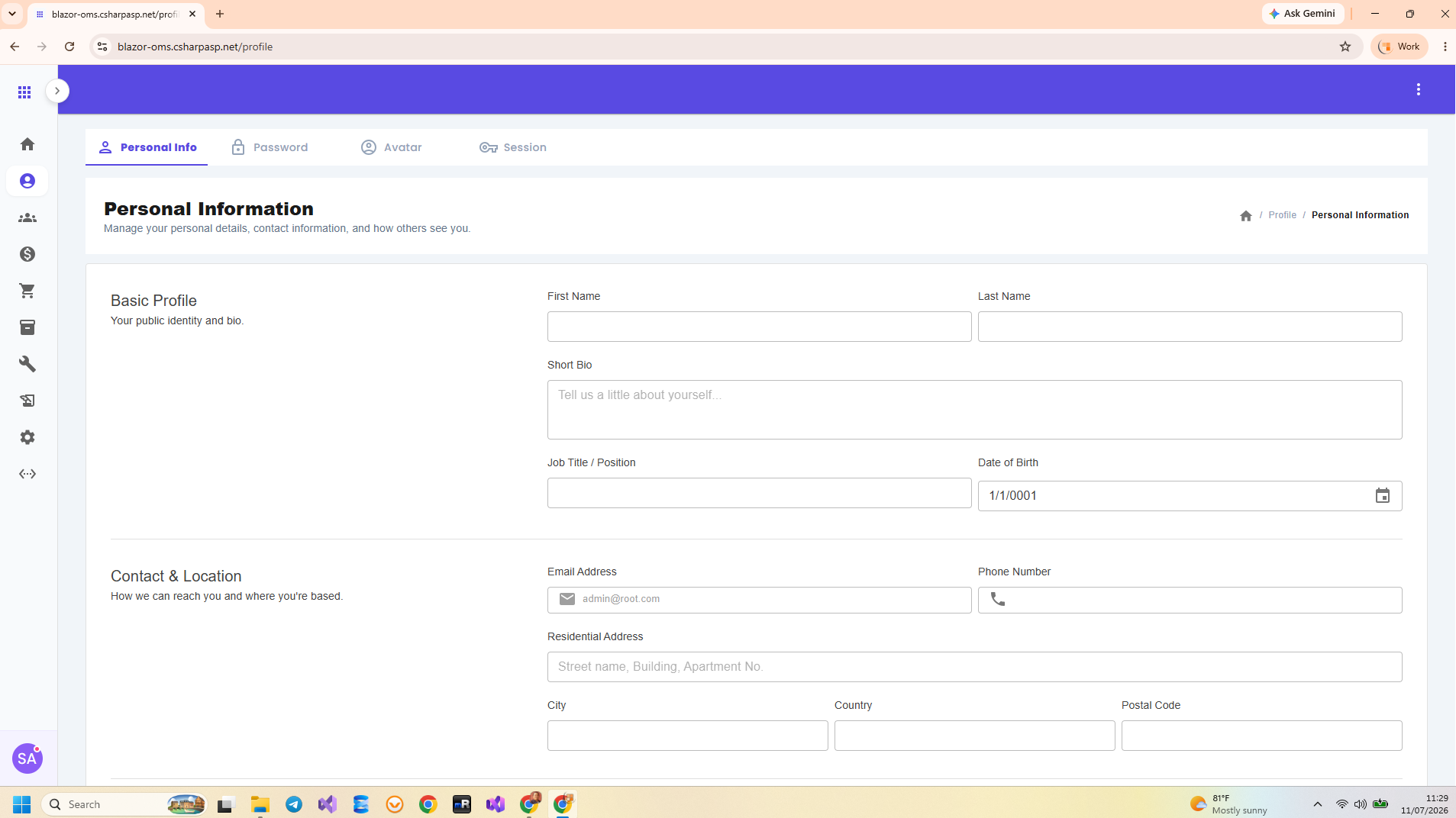Follow the Profile breadcrumb link
1456x818 pixels.
click(1282, 215)
